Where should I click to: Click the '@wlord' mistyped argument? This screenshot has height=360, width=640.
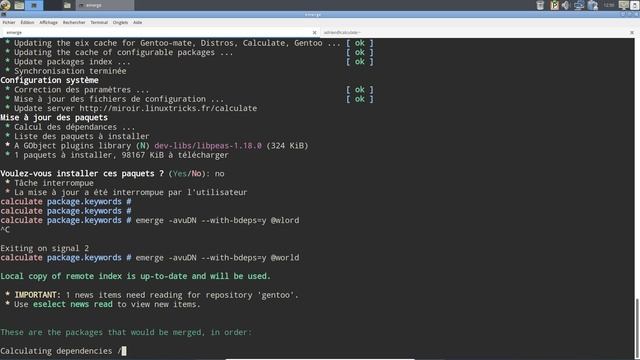285,220
